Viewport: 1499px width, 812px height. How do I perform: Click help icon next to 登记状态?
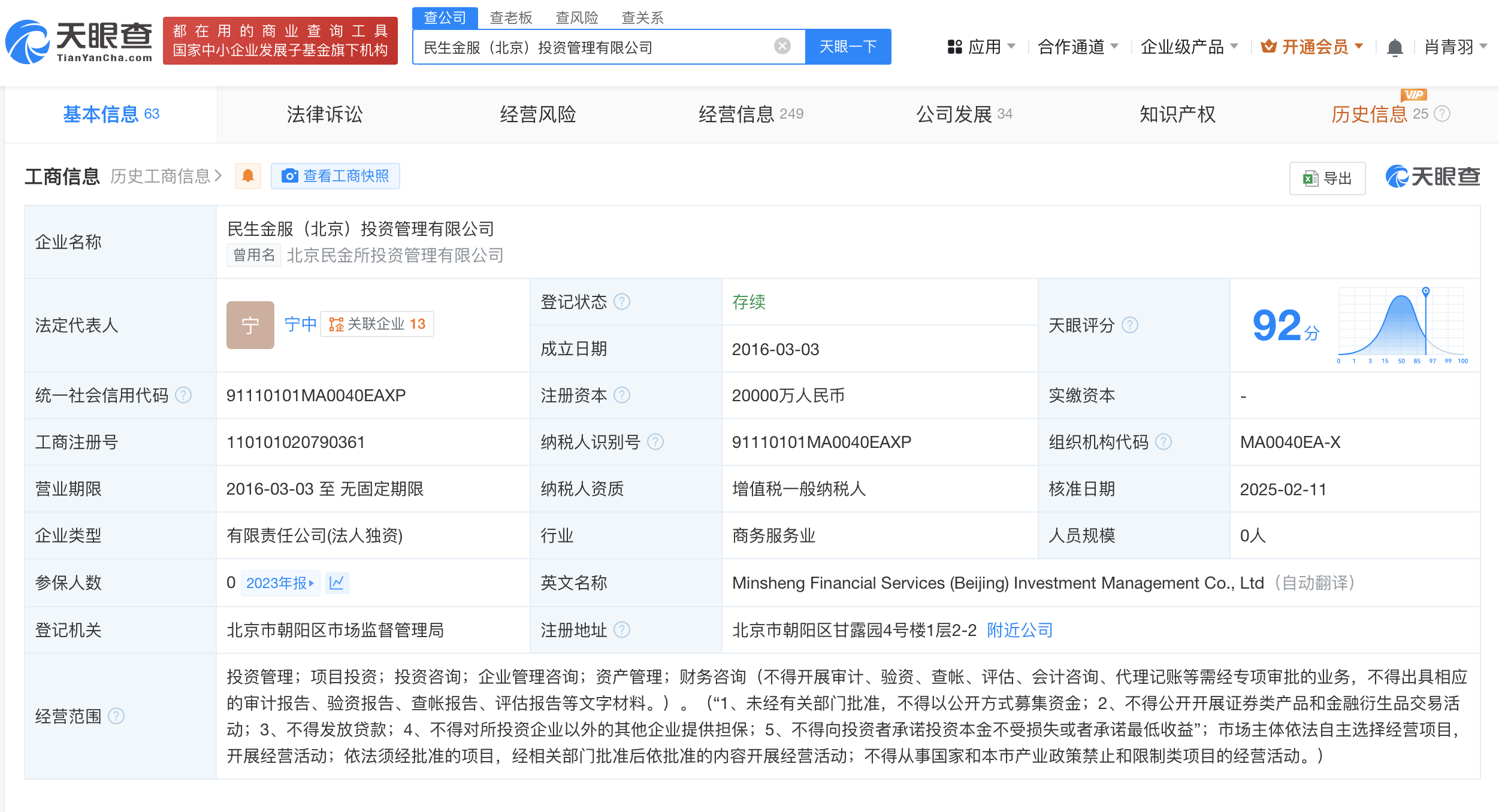point(622,302)
